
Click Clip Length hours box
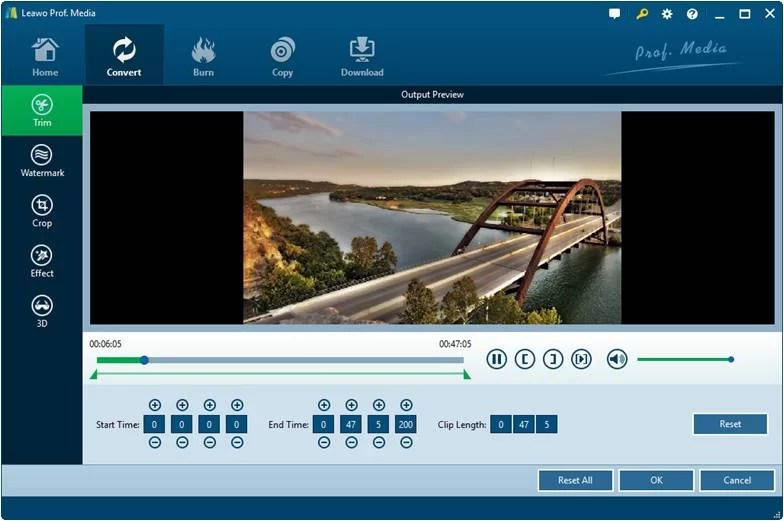click(501, 424)
